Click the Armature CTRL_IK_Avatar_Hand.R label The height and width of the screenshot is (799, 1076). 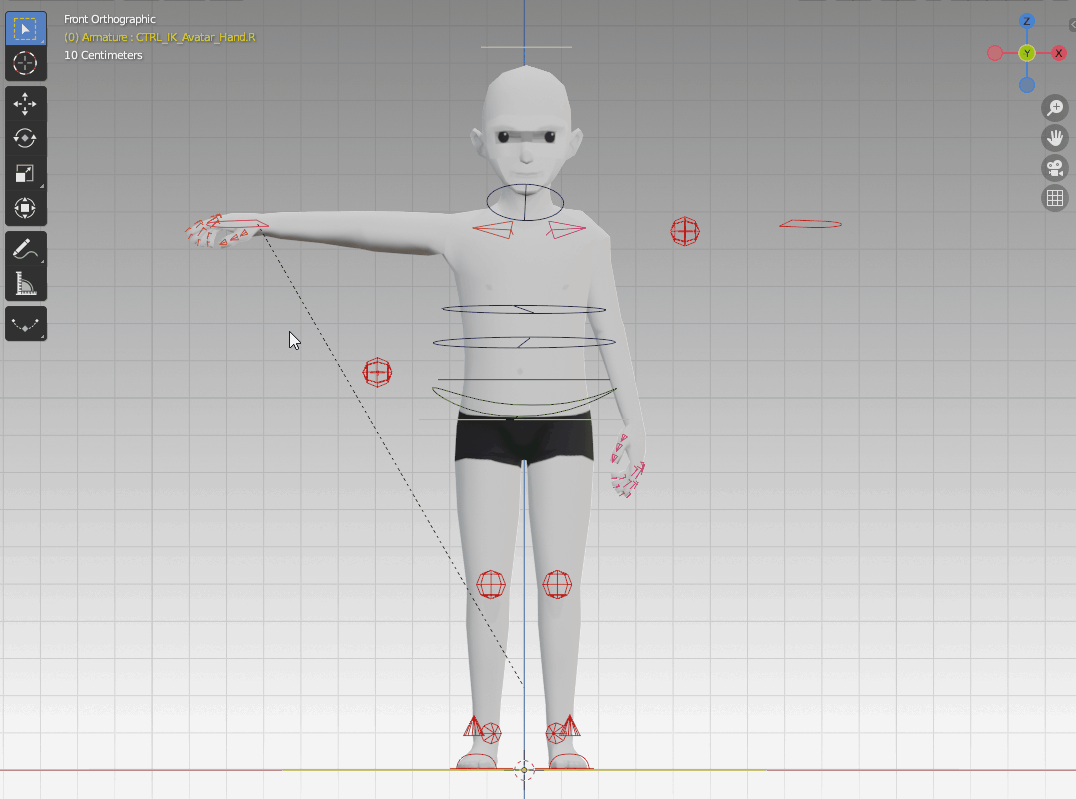(x=159, y=37)
